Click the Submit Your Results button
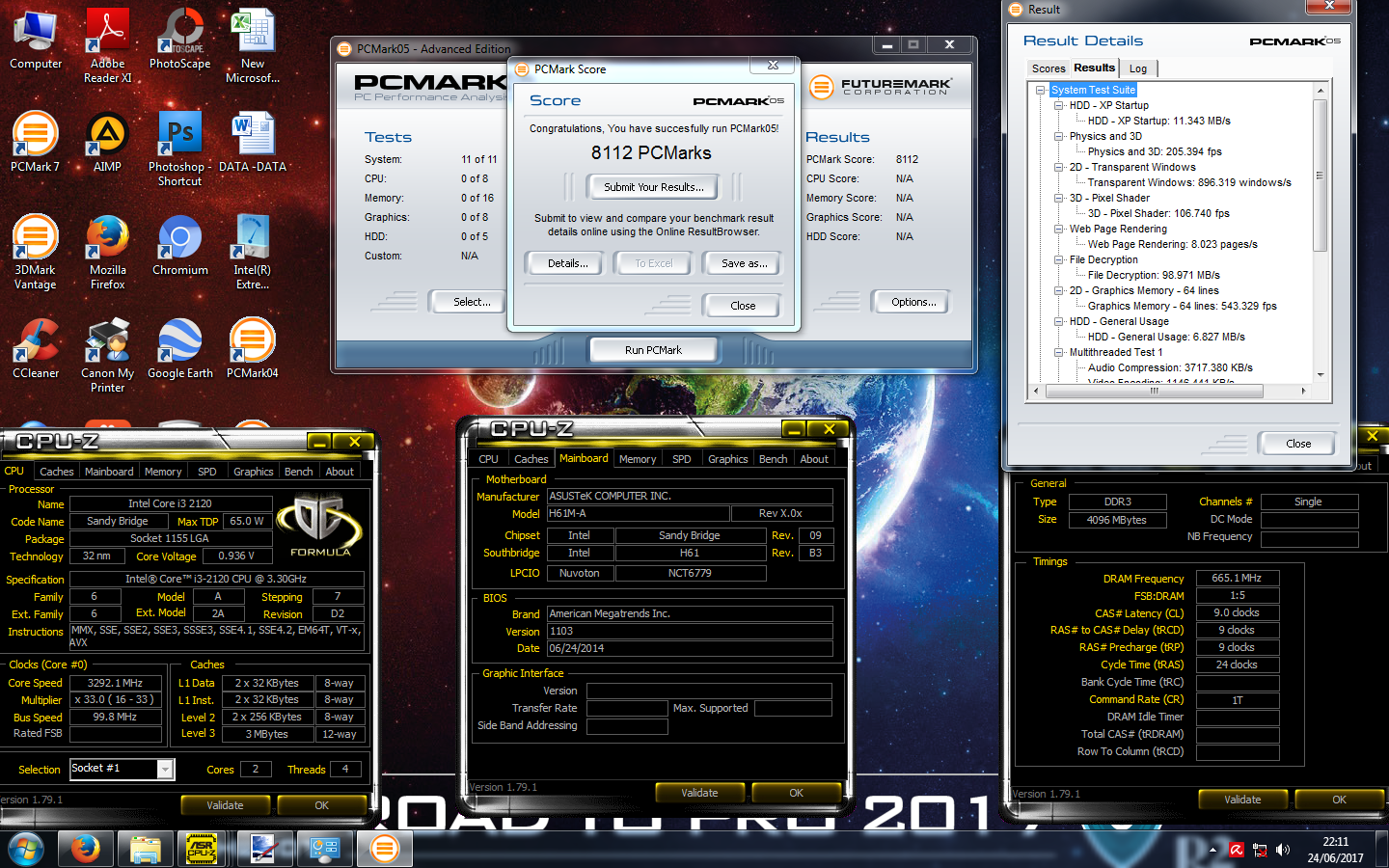This screenshot has height=868, width=1389. [x=654, y=187]
